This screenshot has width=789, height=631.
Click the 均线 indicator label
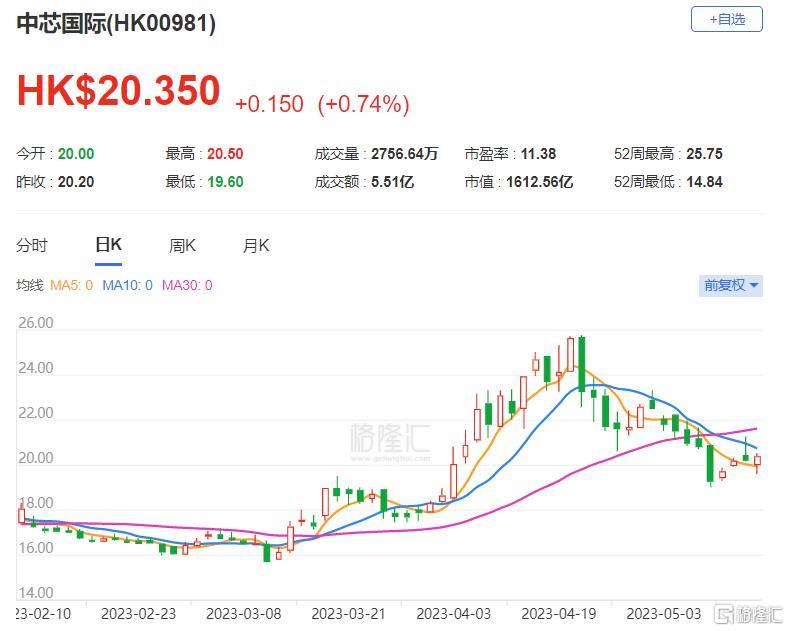[x=30, y=285]
